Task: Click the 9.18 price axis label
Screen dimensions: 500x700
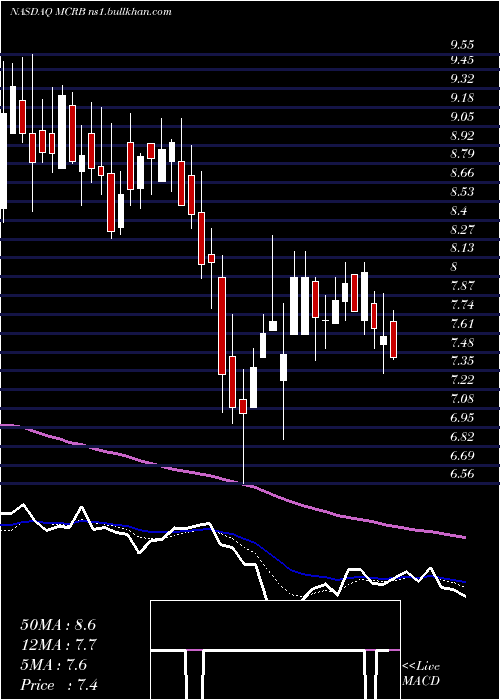Action: 462,98
